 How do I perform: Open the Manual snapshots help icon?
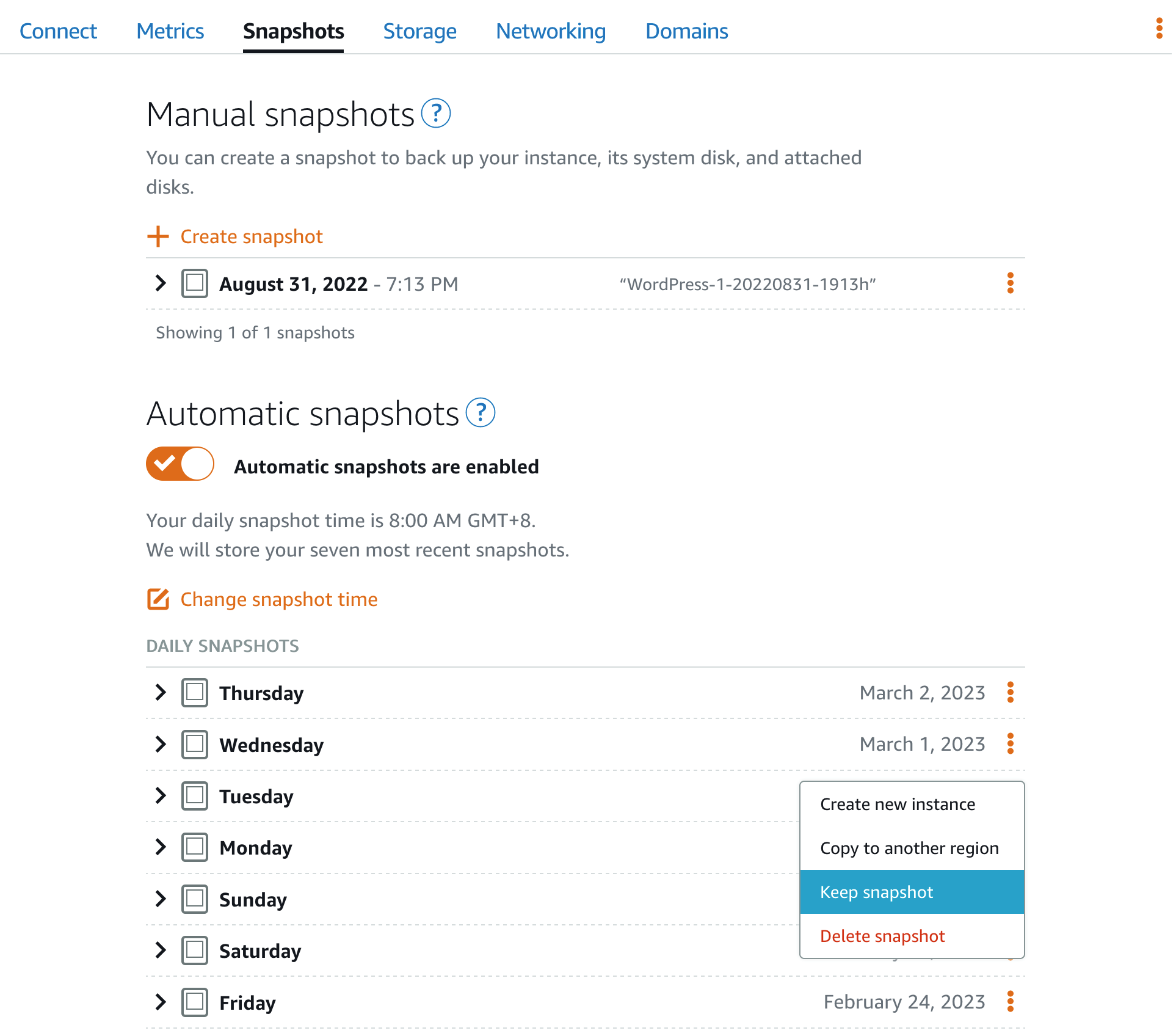pyautogui.click(x=437, y=114)
